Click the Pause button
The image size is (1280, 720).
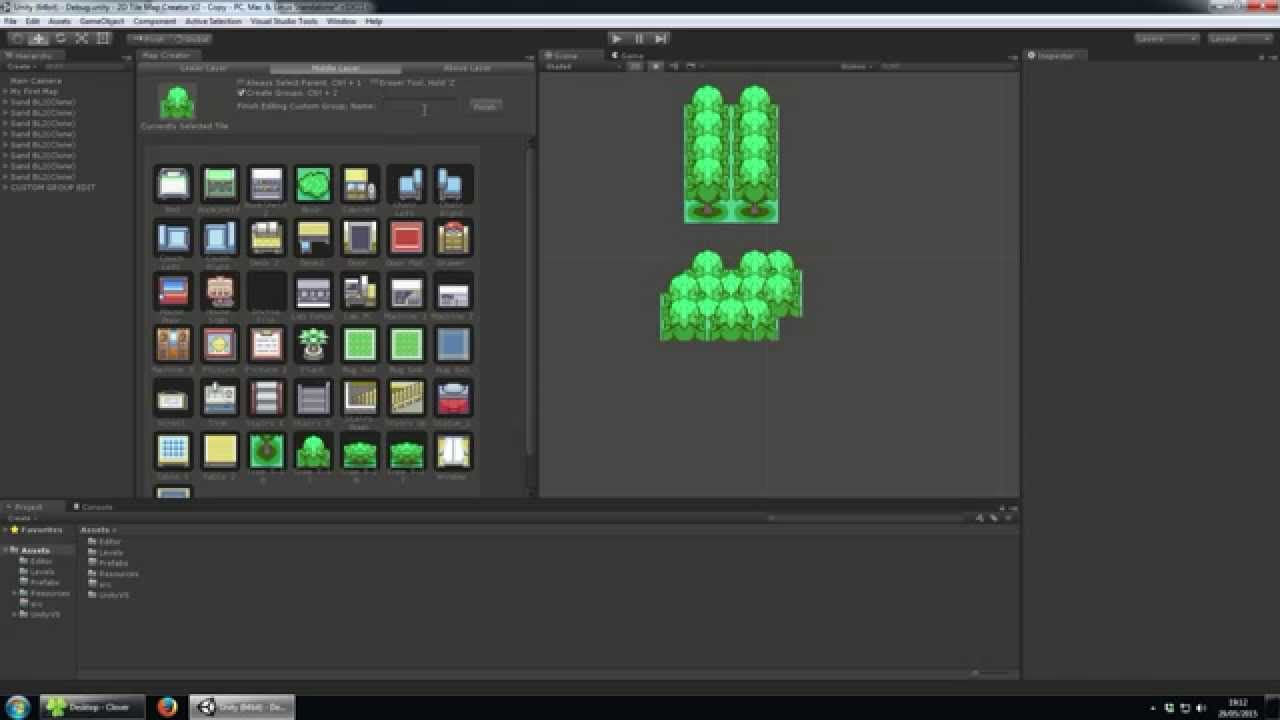(638, 38)
